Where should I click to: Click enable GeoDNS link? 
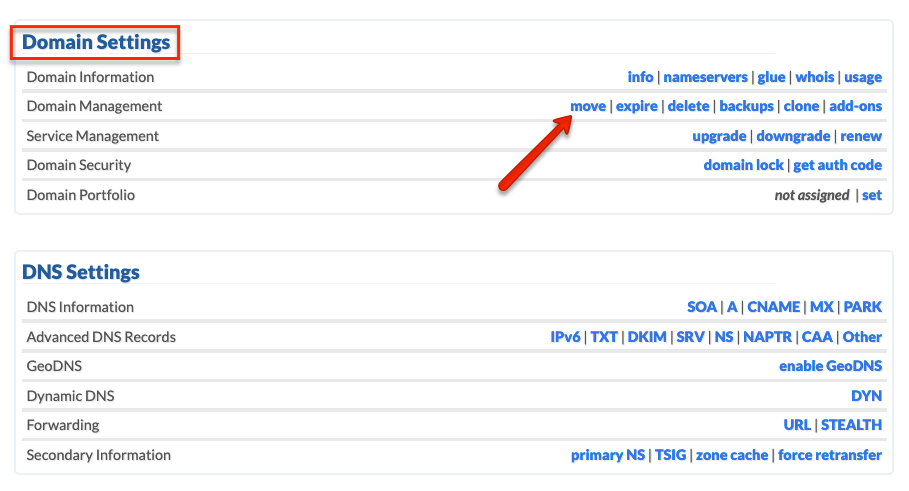tap(830, 366)
